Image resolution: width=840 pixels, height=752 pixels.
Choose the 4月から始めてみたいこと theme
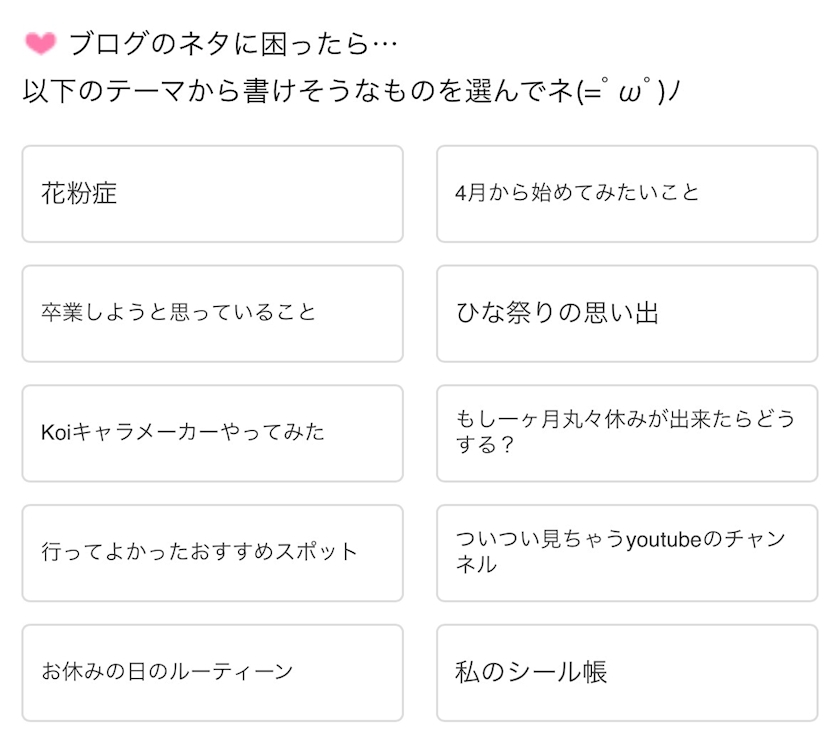click(x=627, y=194)
